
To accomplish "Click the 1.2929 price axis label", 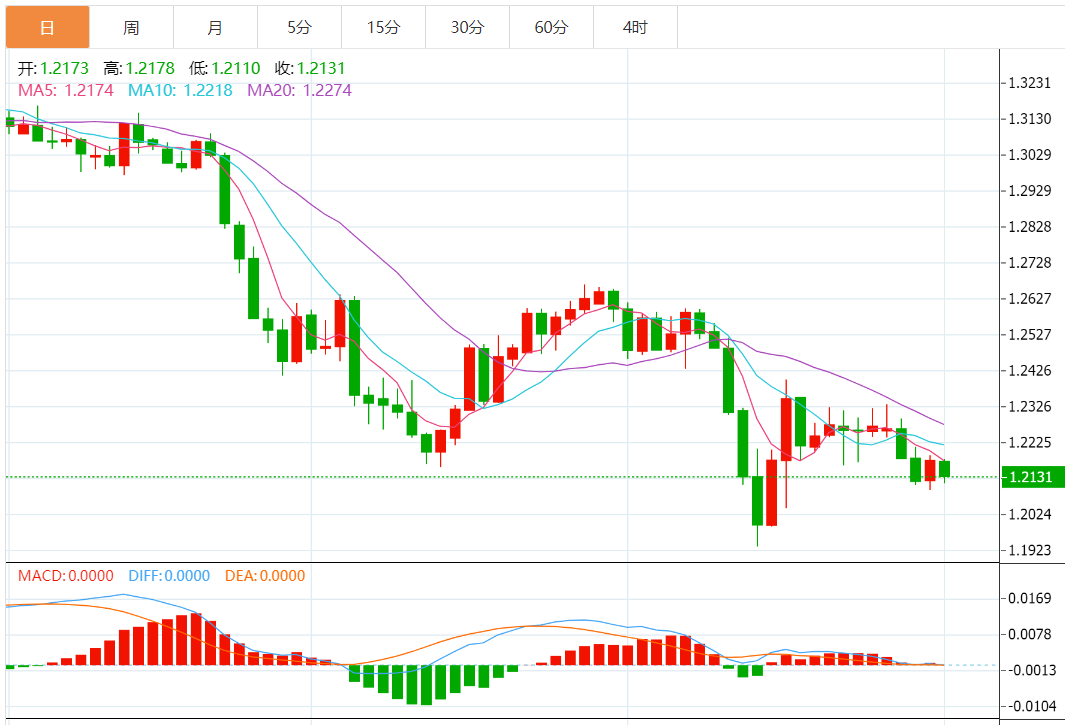I will 1030,191.
